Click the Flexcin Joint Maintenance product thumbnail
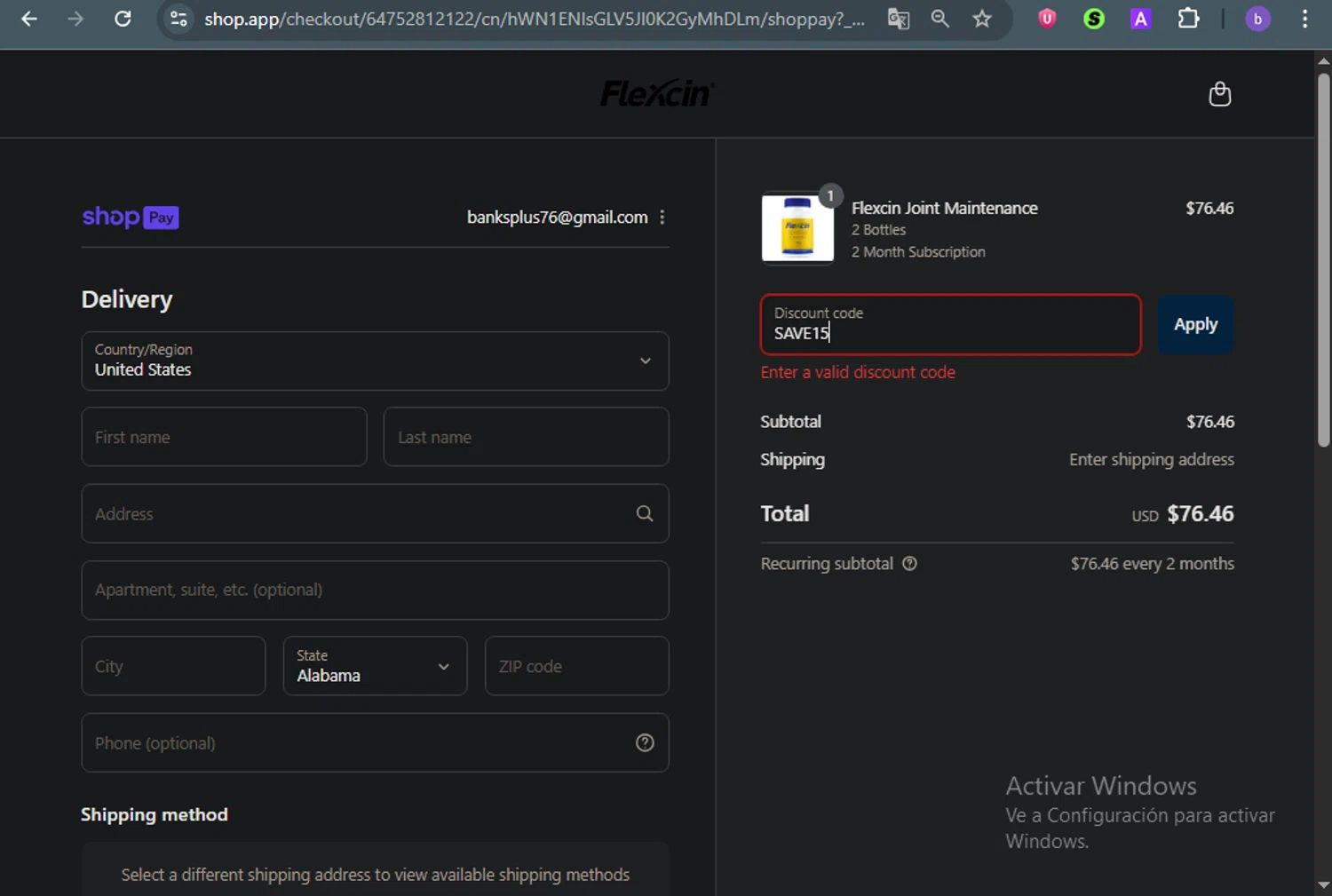 (797, 228)
